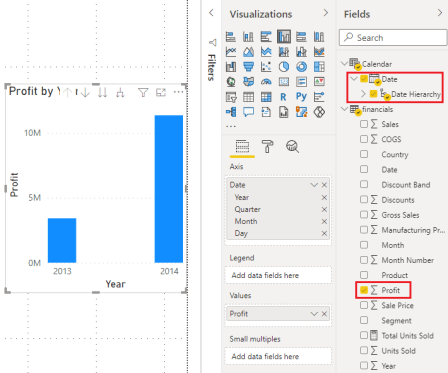Screen dimensions: 448x373
Task: Click the Drill up arrow on chart
Action: (67, 92)
